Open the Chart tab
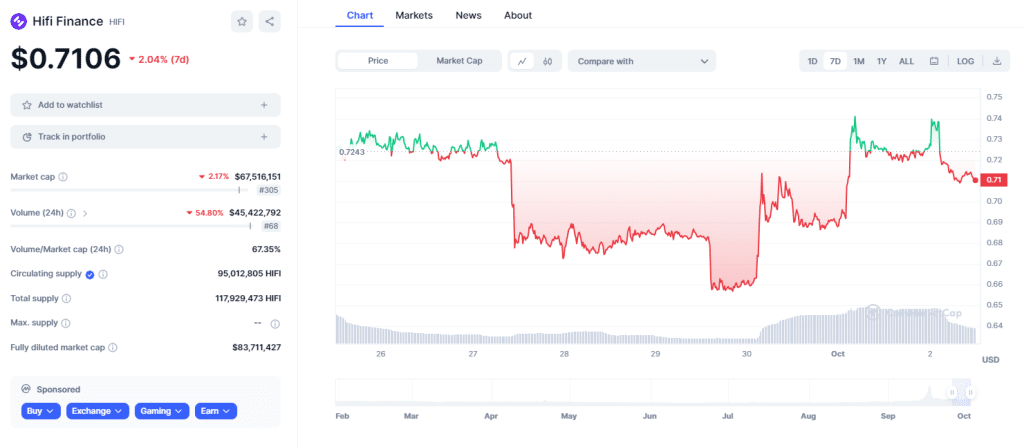The width and height of the screenshot is (1024, 447). click(359, 15)
